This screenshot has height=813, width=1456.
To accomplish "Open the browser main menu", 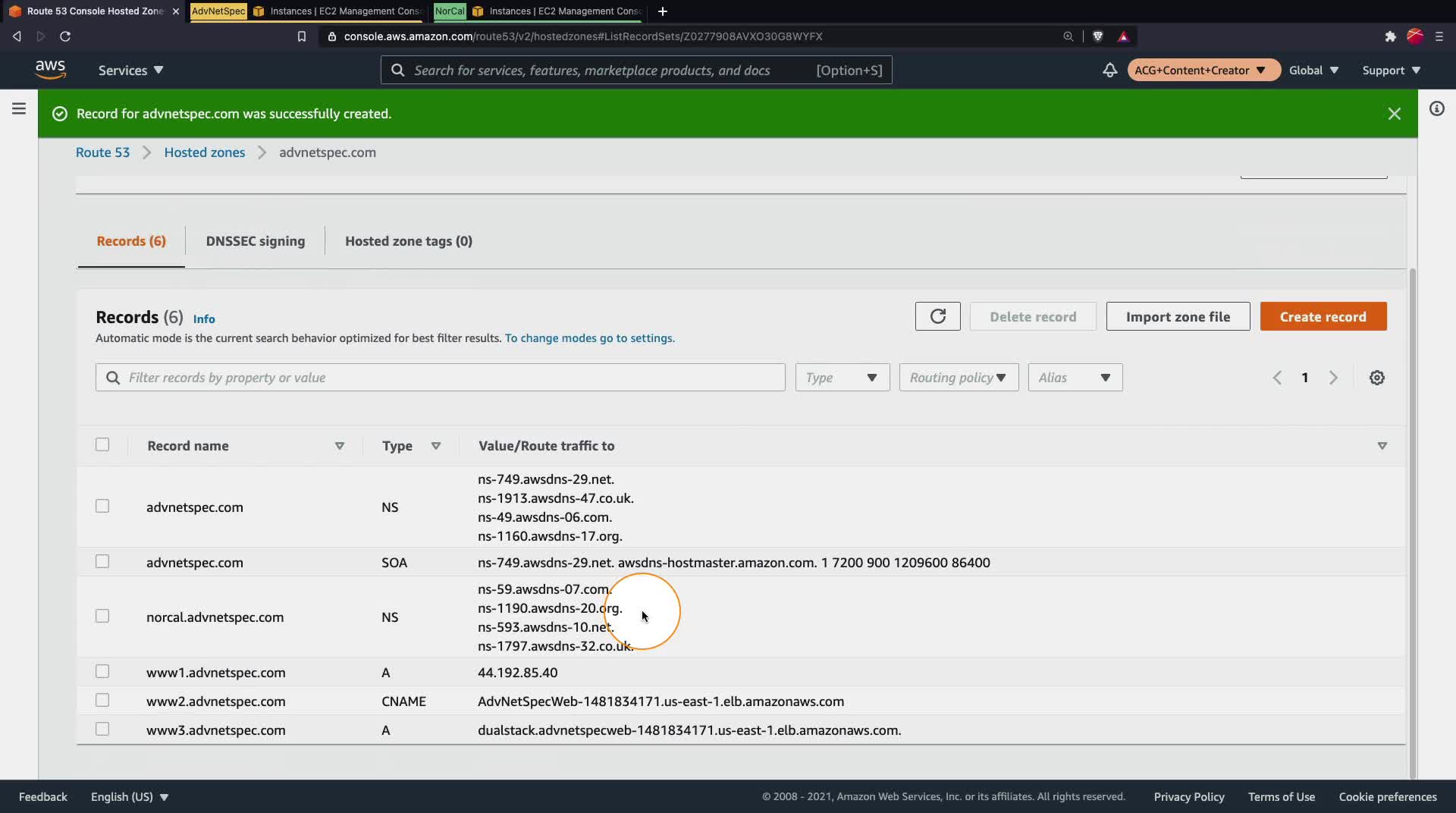I will (1439, 36).
